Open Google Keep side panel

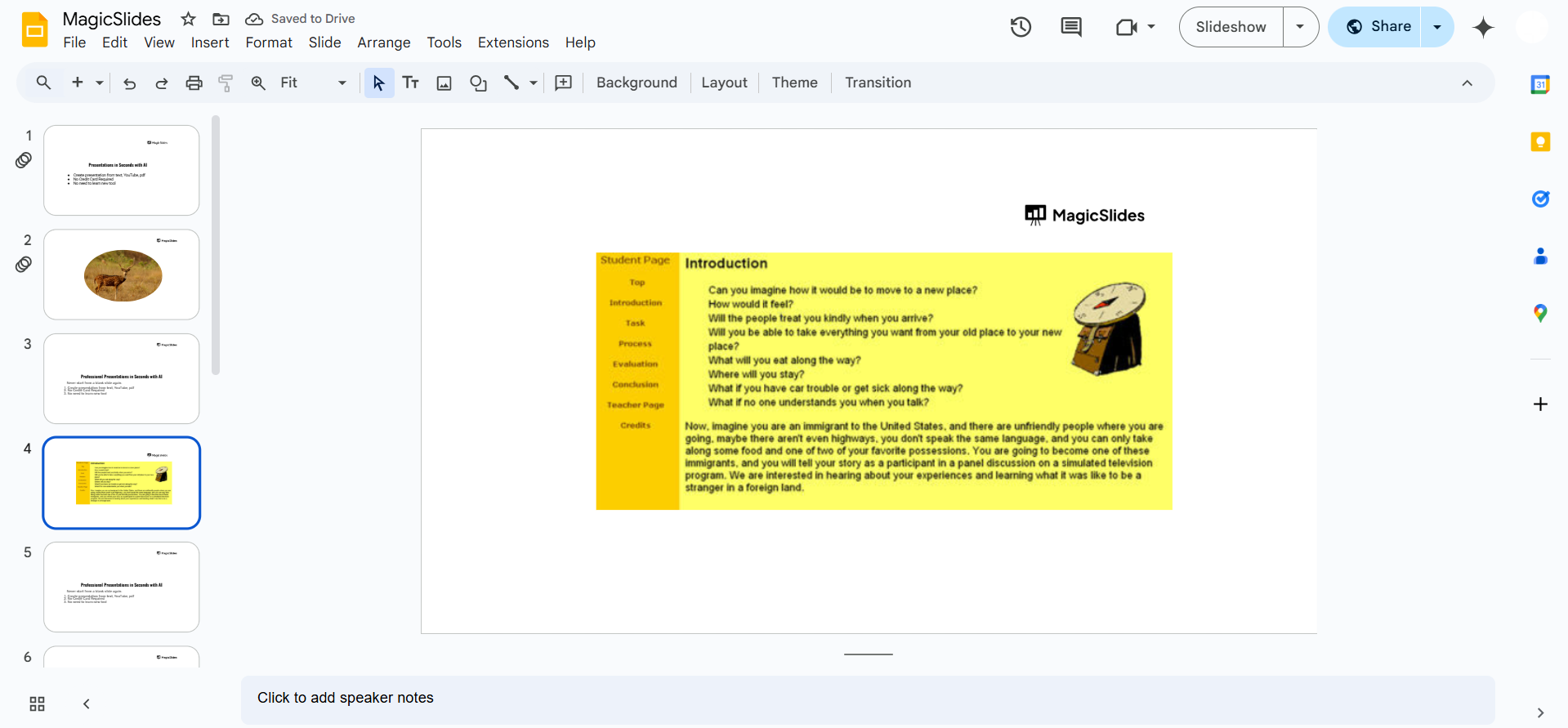tap(1540, 141)
